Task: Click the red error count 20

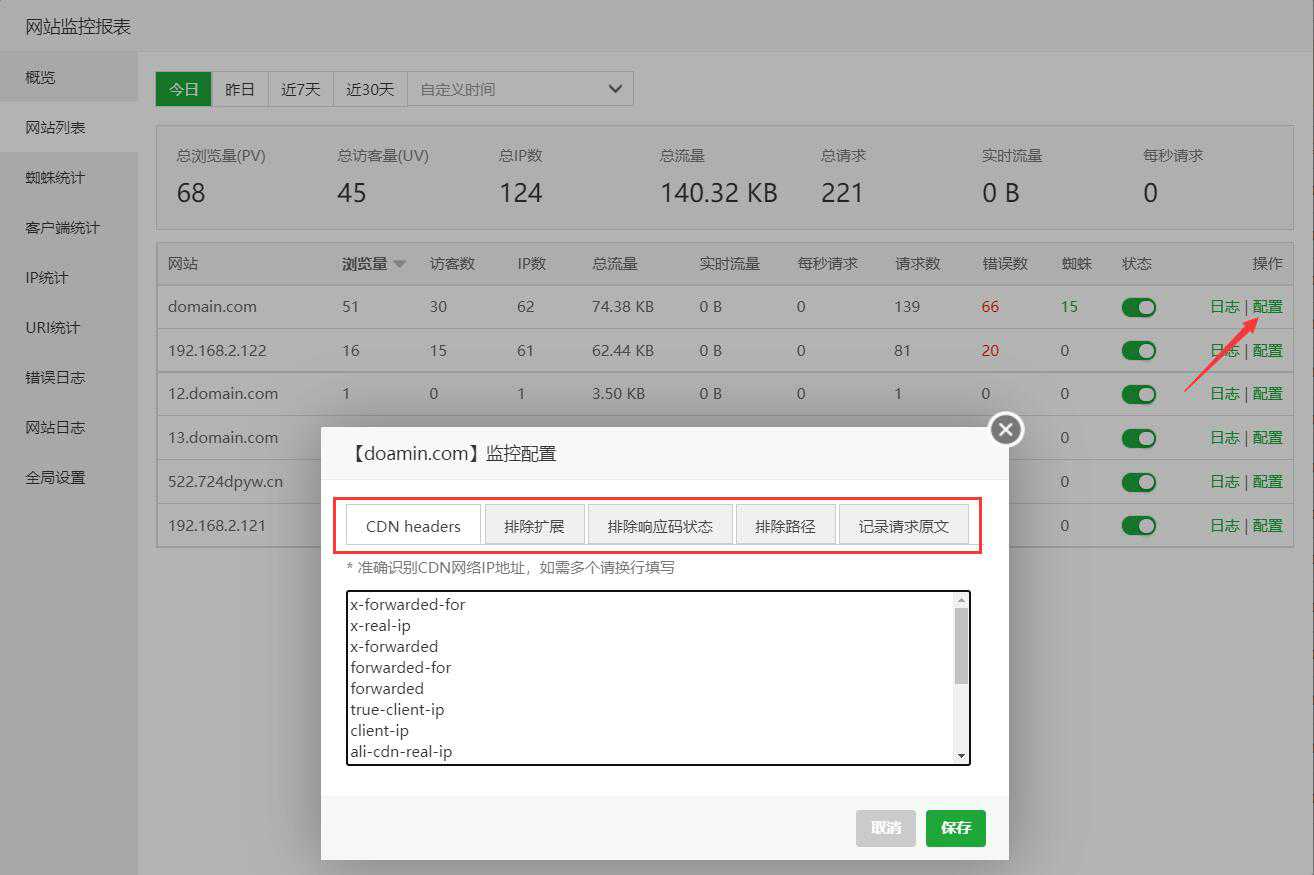Action: pos(990,351)
